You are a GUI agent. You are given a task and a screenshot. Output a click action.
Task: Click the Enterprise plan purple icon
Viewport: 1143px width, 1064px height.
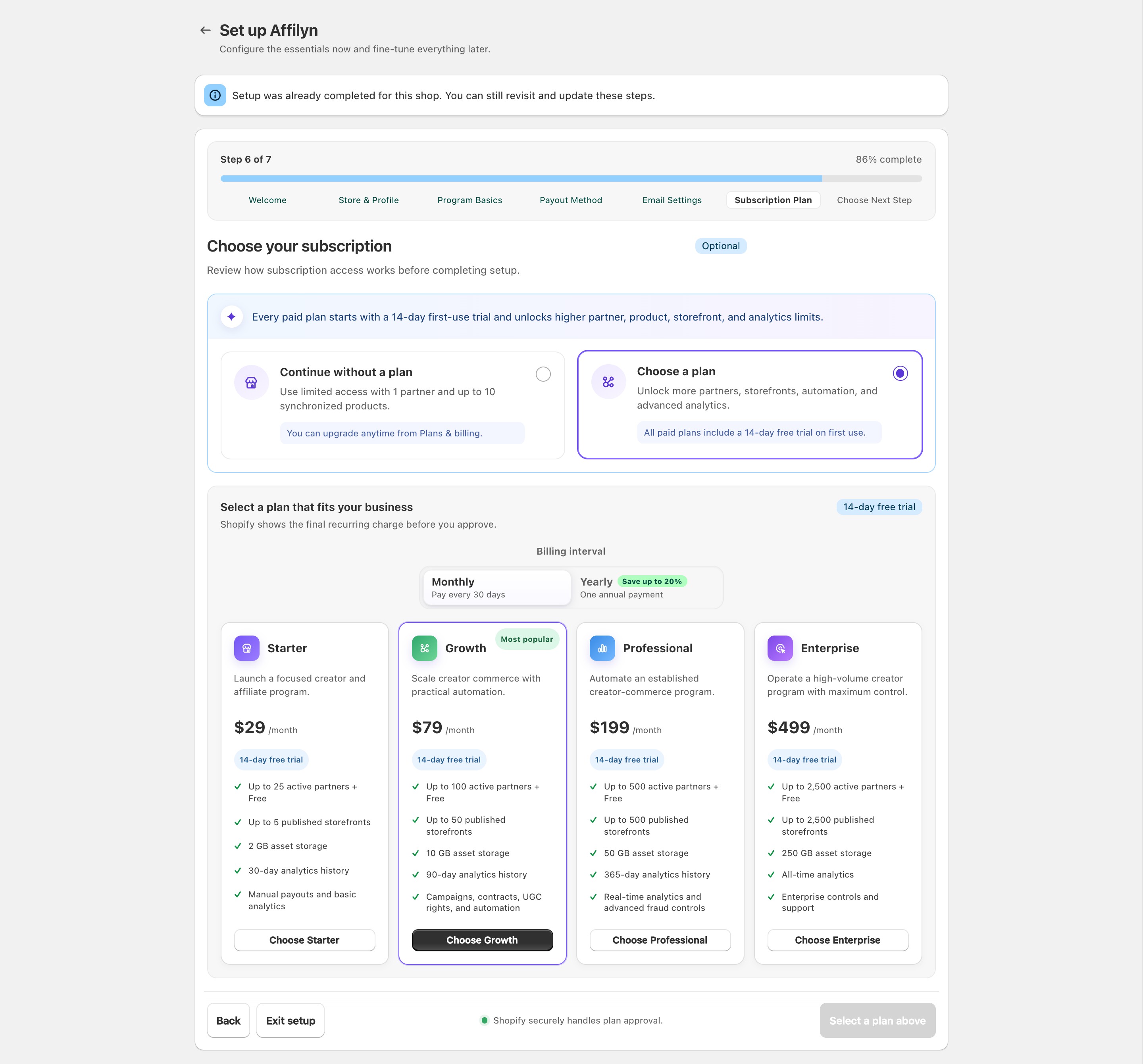pyautogui.click(x=780, y=648)
